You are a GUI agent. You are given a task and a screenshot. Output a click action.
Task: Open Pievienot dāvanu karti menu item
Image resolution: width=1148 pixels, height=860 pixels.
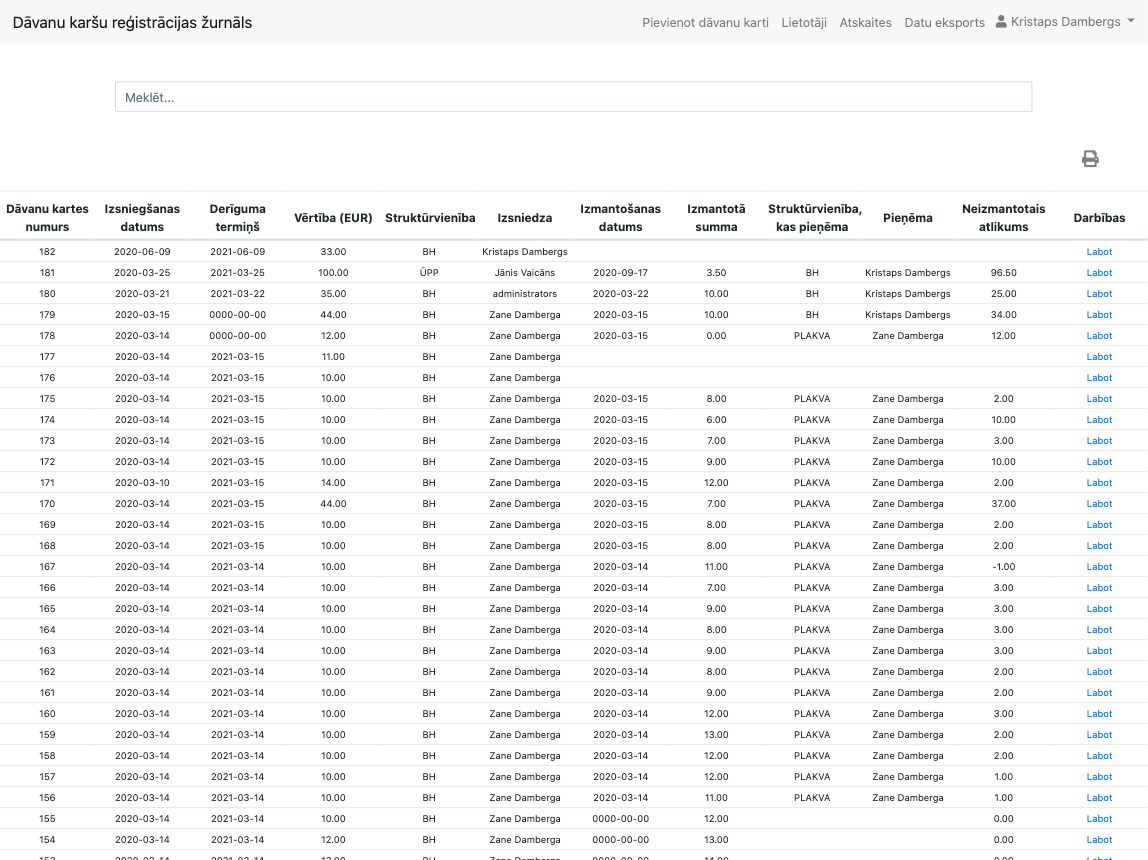[x=705, y=23]
